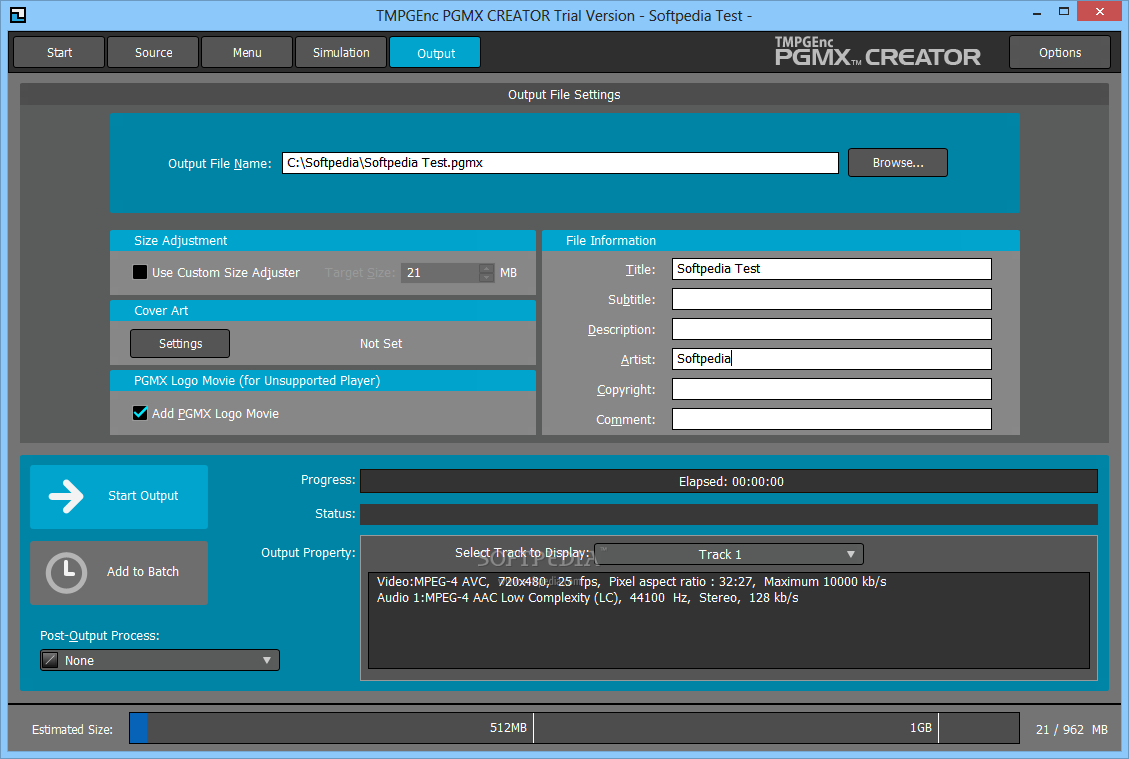
Task: Click the Title input field
Action: click(x=832, y=269)
